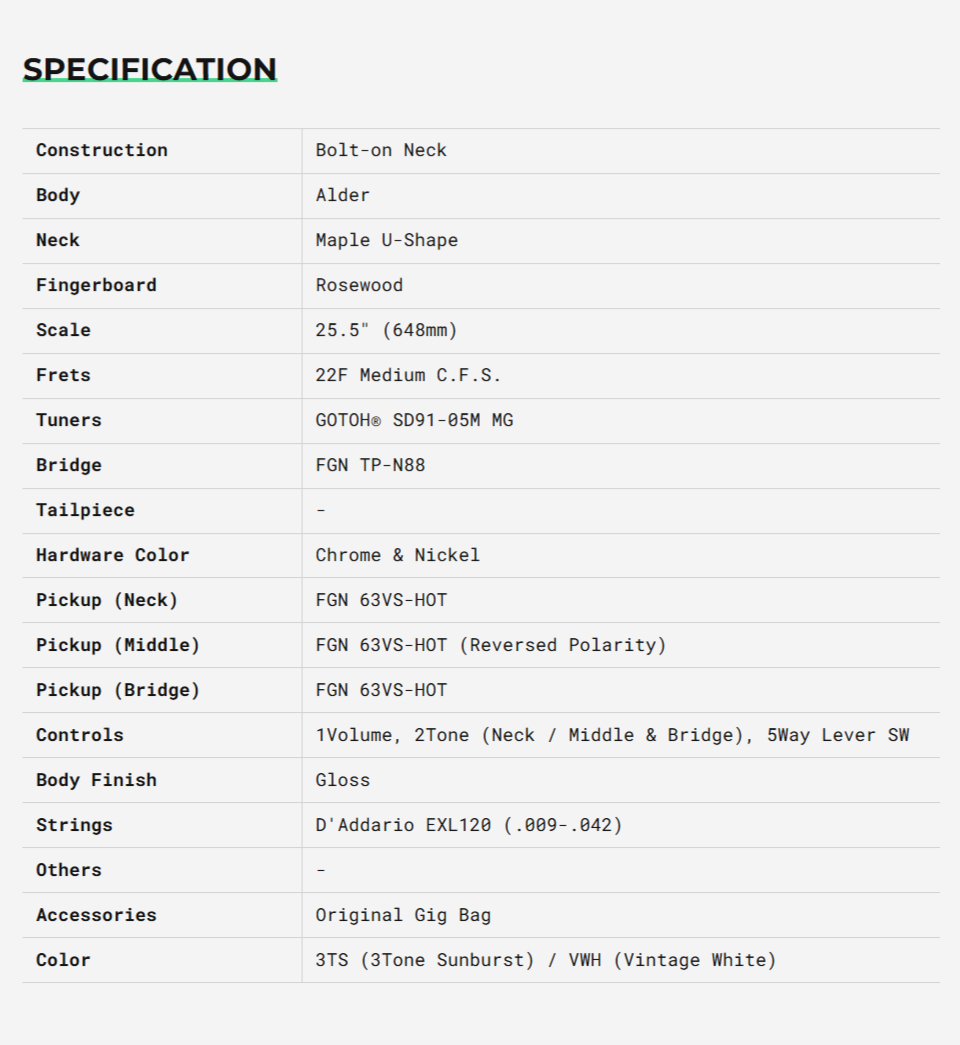The width and height of the screenshot is (960, 1045).
Task: Click the 5Way Lever SW controls text
Action: pos(838,735)
